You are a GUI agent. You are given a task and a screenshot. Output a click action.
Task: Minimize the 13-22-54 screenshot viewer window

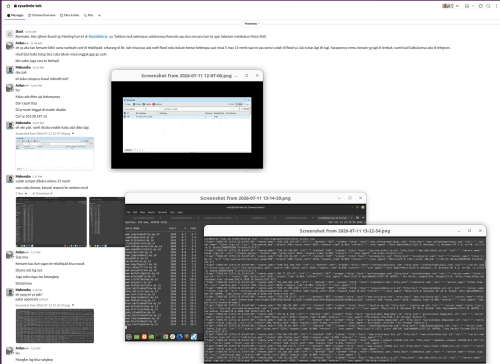[x=459, y=231]
